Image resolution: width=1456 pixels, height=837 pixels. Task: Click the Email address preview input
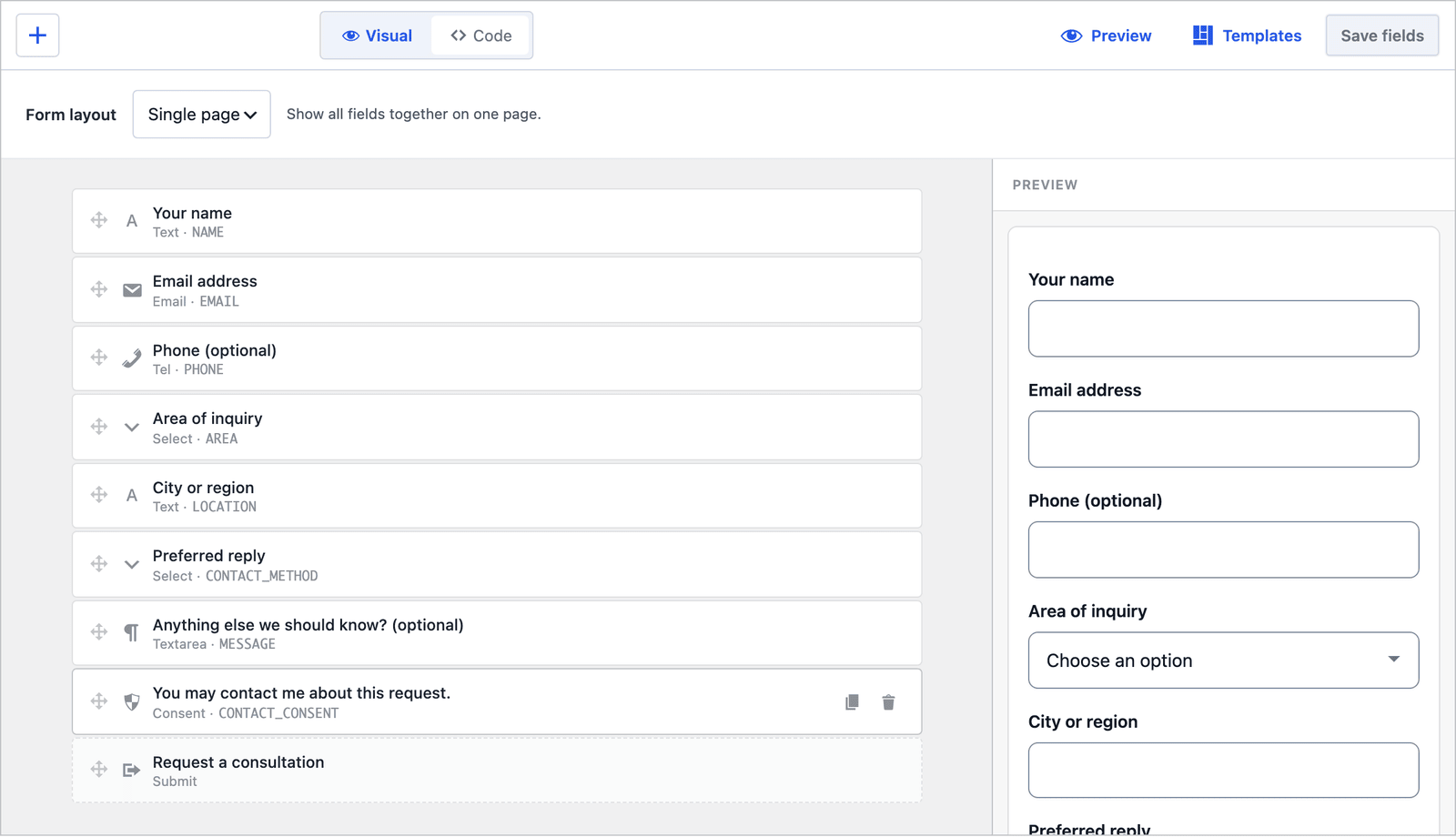tap(1223, 439)
